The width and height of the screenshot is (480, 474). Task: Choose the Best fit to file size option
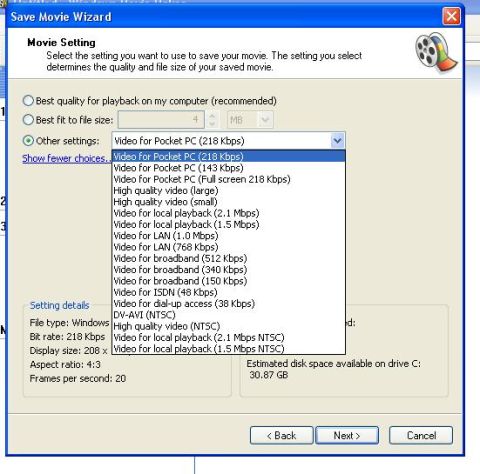click(28, 120)
